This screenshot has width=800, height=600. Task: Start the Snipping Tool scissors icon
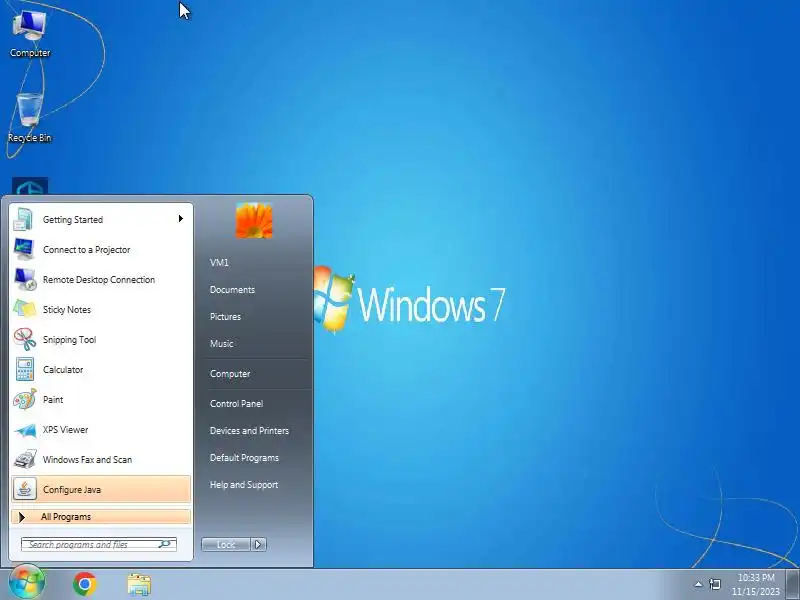click(x=24, y=340)
